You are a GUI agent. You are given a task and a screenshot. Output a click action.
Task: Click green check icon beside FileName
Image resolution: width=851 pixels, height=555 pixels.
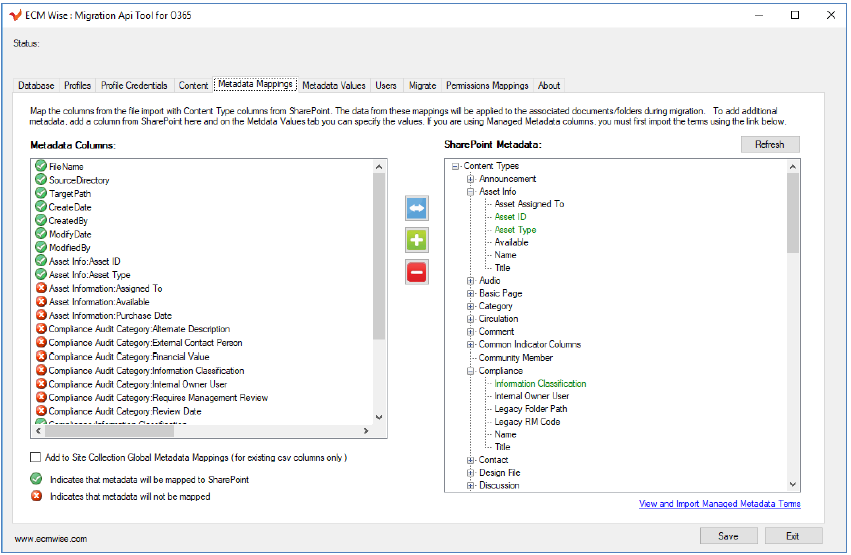[x=41, y=167]
